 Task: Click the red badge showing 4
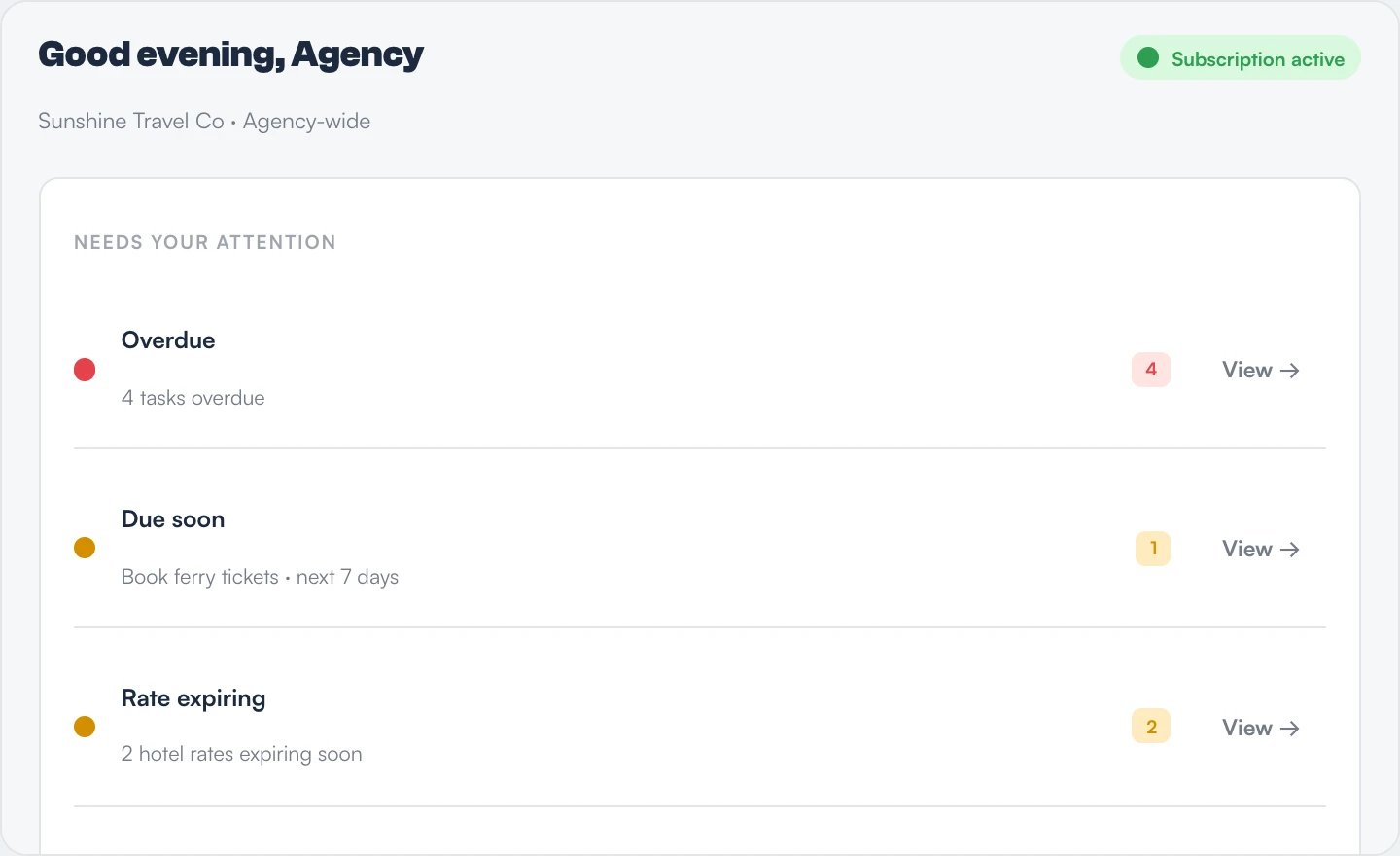coord(1151,370)
